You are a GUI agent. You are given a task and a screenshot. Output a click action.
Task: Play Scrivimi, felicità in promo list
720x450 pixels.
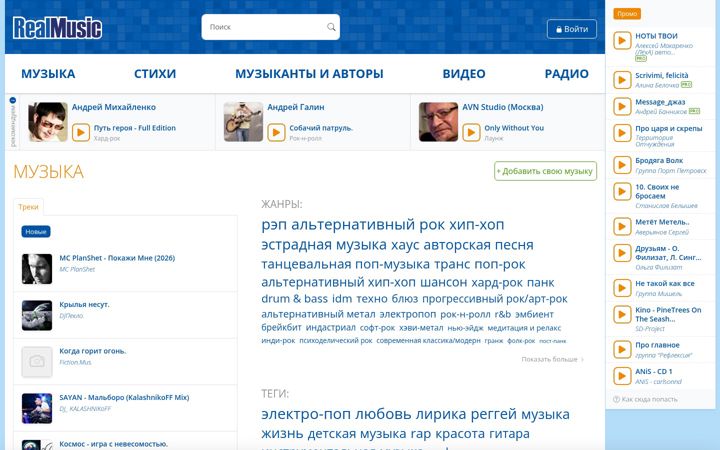point(622,80)
